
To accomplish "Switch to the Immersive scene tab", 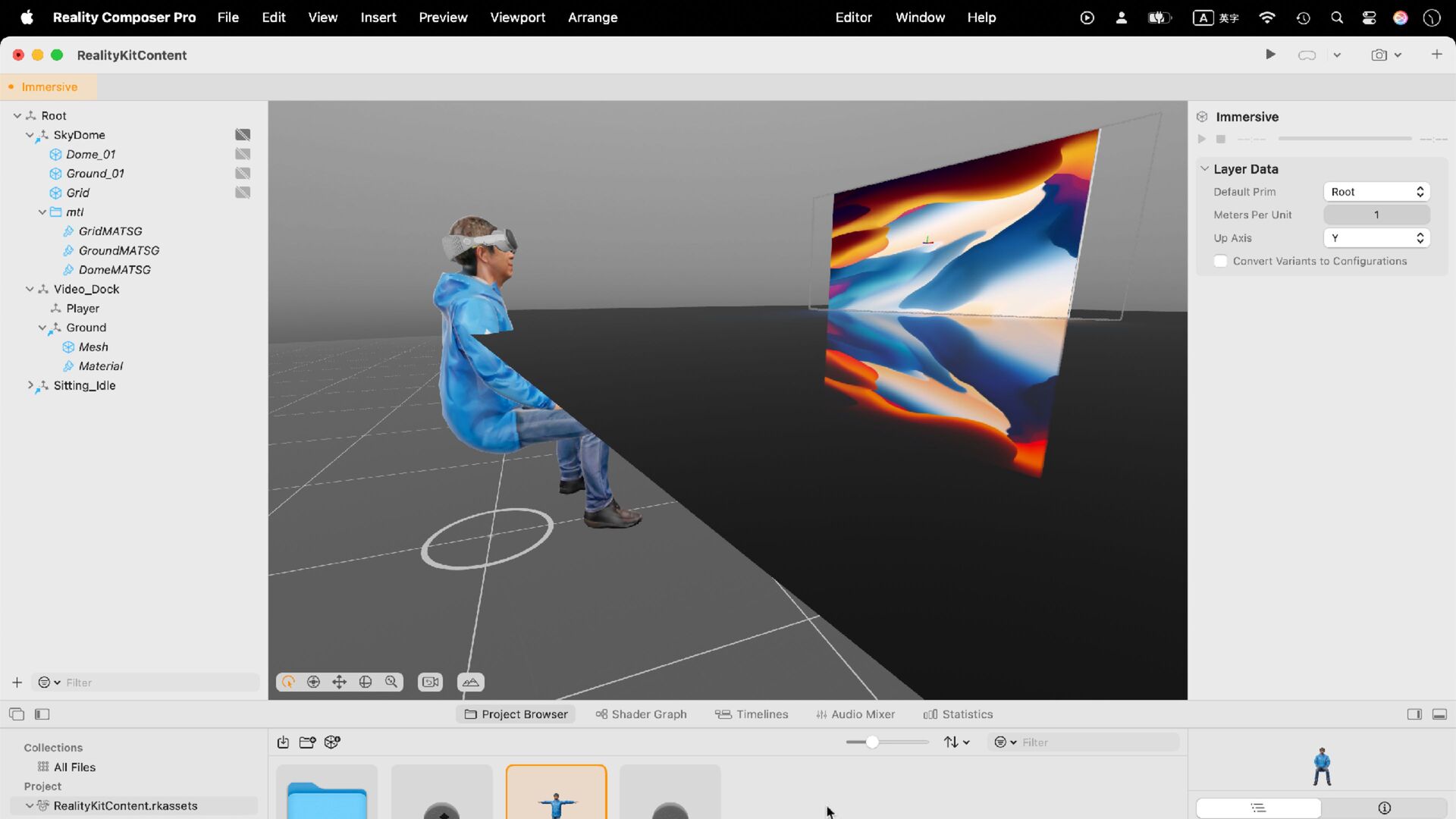I will coord(49,87).
